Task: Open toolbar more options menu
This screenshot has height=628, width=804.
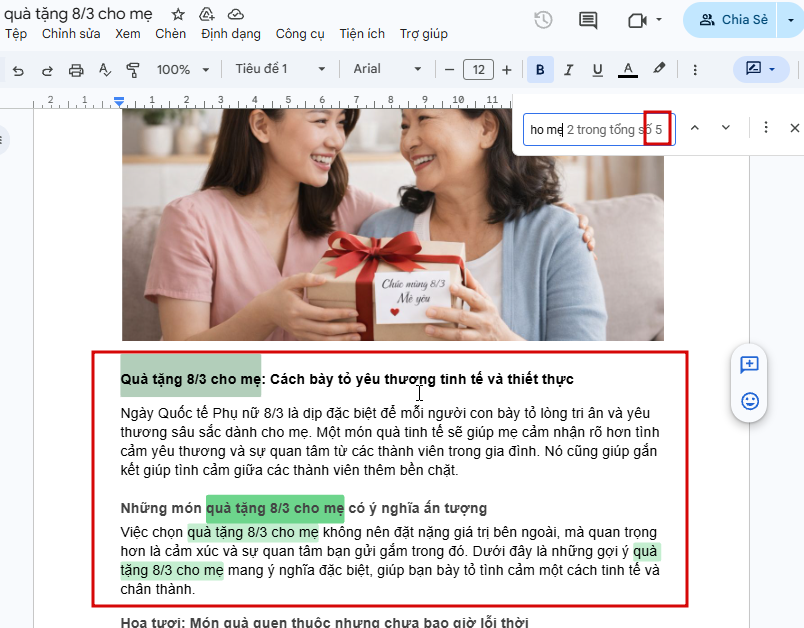Action: point(695,70)
